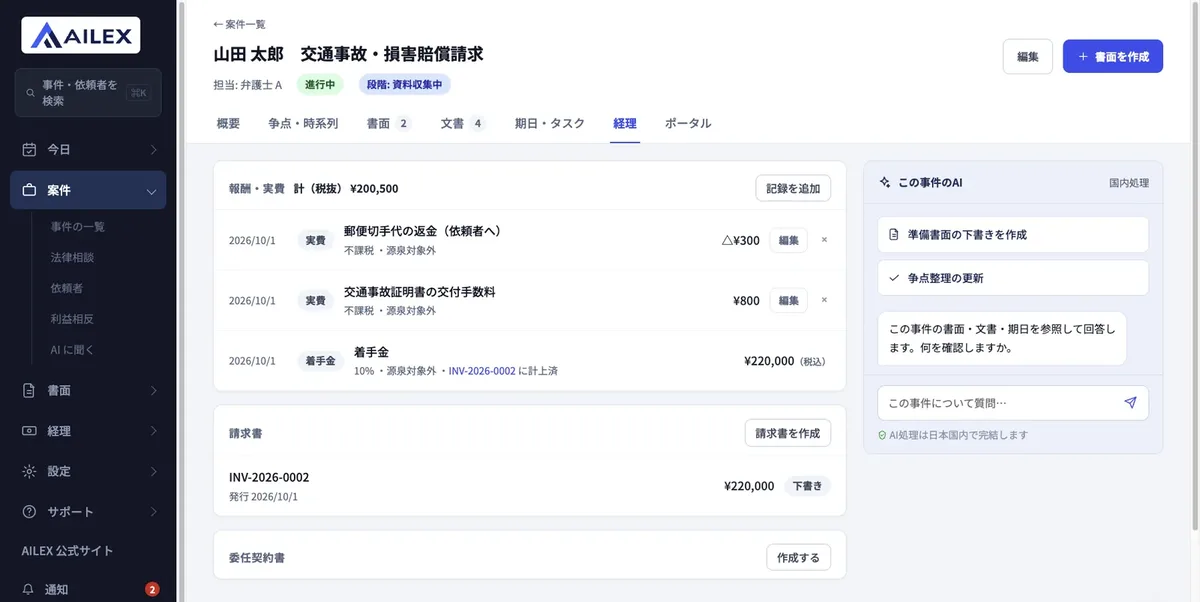Click the send arrow icon in AI question box
Viewport: 1200px width, 602px height.
coord(1130,403)
